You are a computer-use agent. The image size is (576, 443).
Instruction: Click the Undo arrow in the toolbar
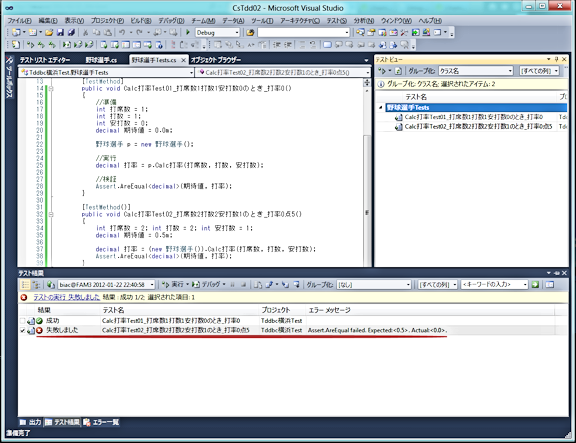pyautogui.click(x=122, y=32)
